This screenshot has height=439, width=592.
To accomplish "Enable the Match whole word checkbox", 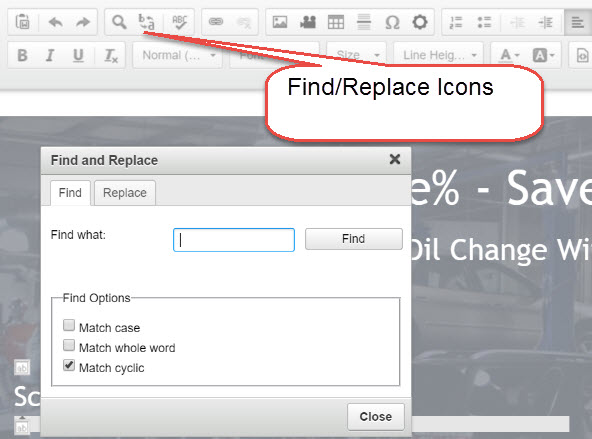I will (x=69, y=345).
